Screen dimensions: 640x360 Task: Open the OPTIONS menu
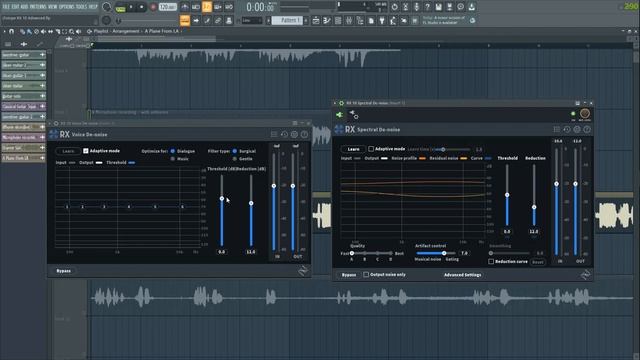(x=67, y=7)
